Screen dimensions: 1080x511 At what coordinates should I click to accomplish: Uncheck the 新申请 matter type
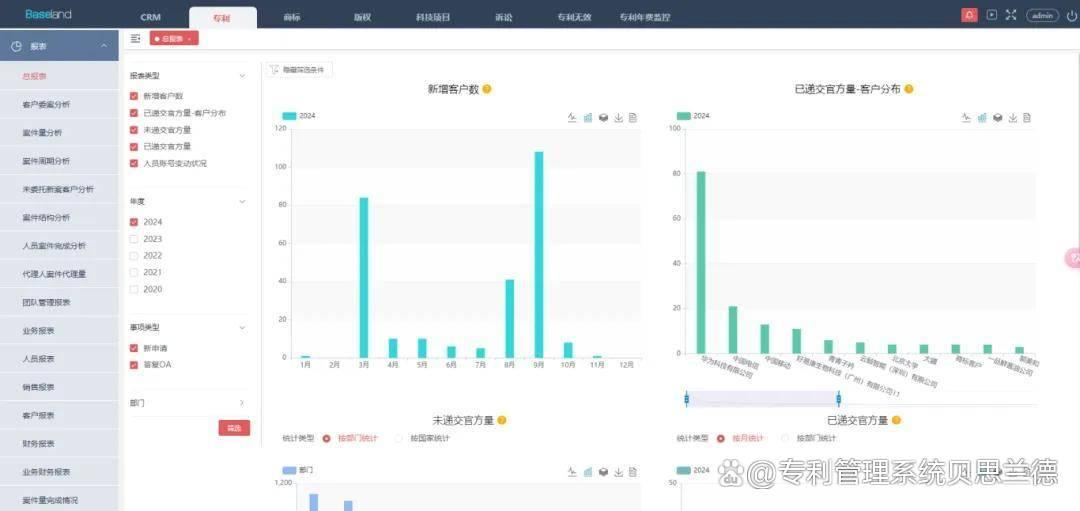pos(134,348)
